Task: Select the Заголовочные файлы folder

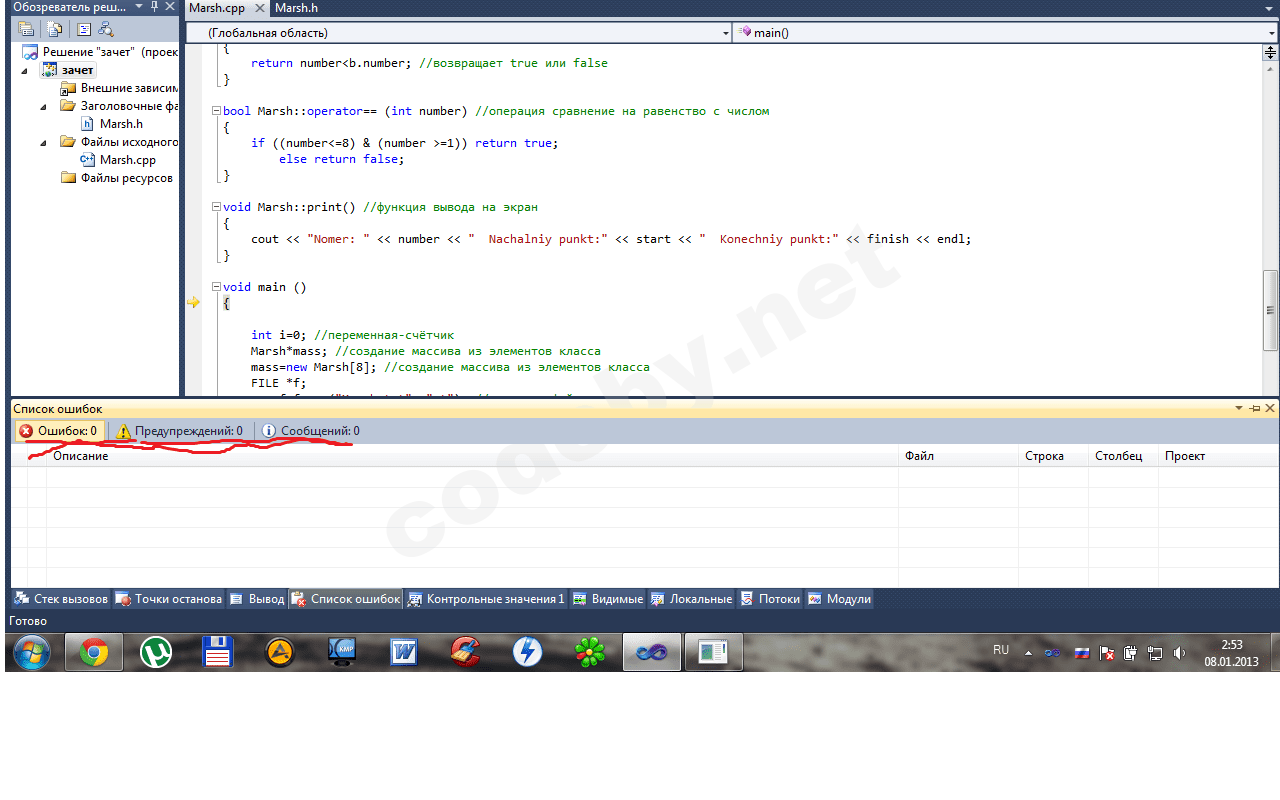Action: pos(120,106)
